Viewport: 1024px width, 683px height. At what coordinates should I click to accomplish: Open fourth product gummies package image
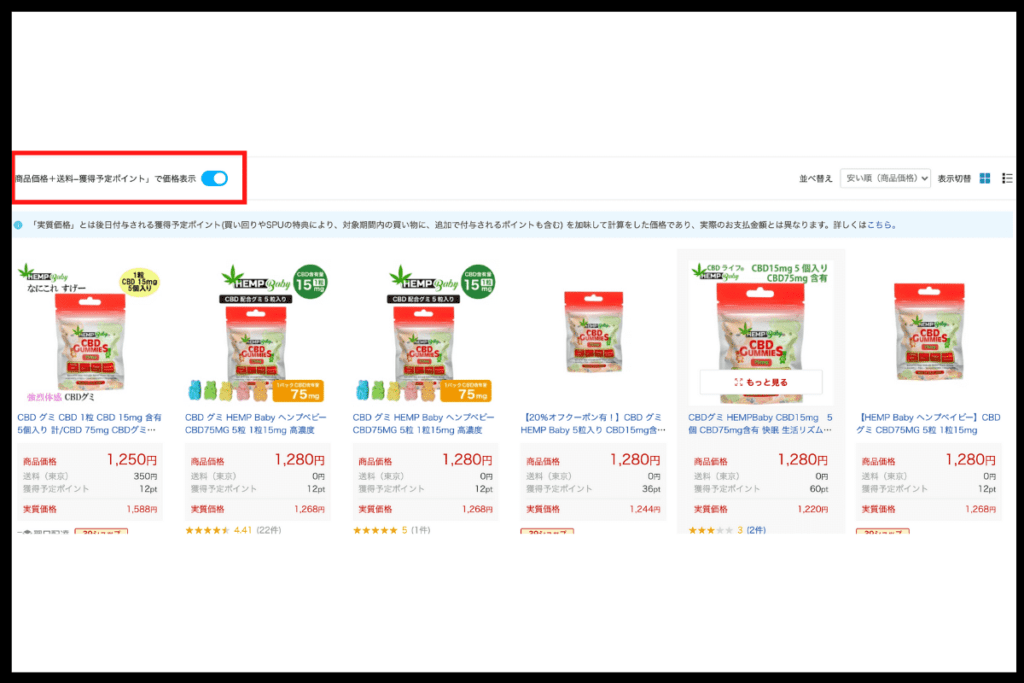[x=593, y=333]
